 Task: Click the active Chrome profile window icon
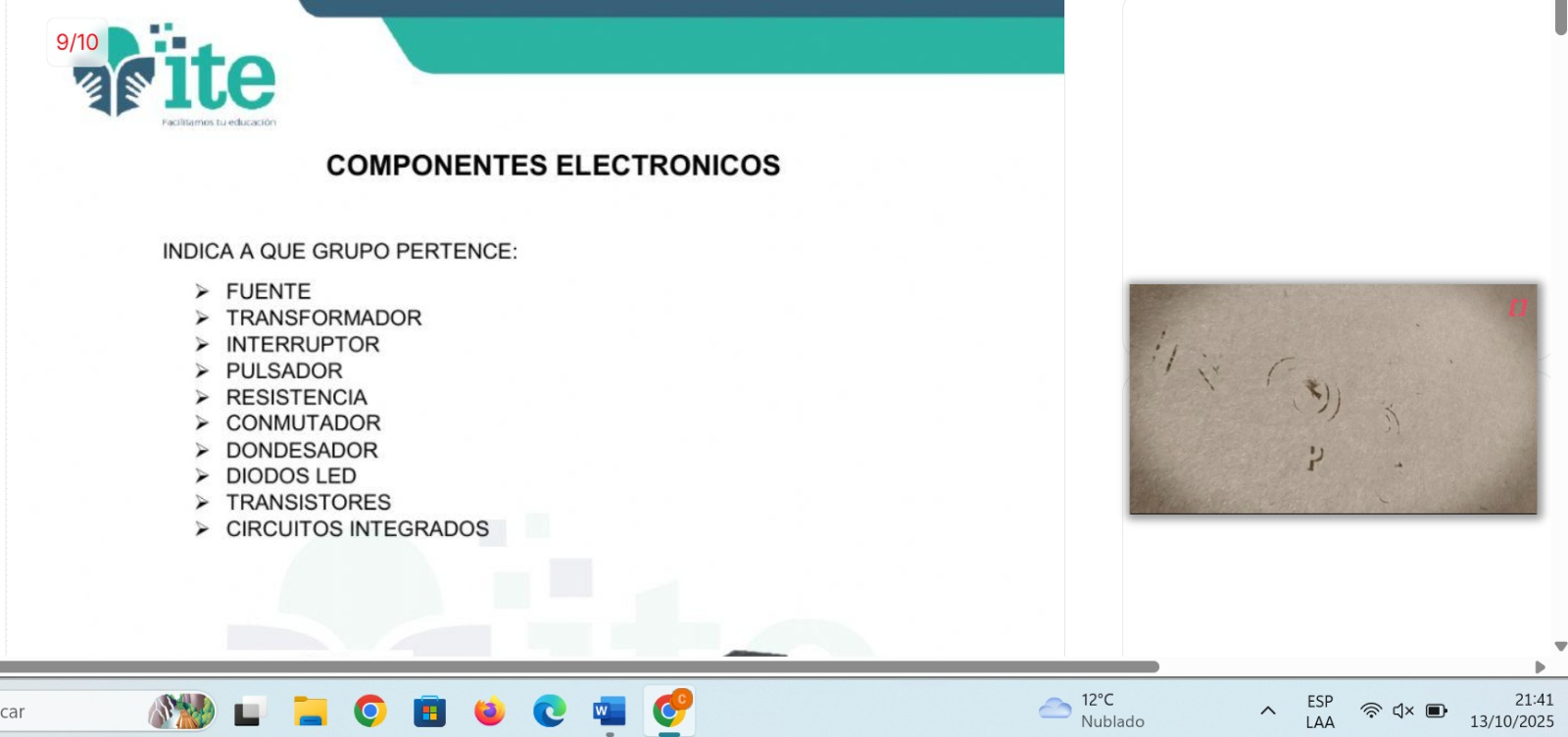tap(669, 711)
